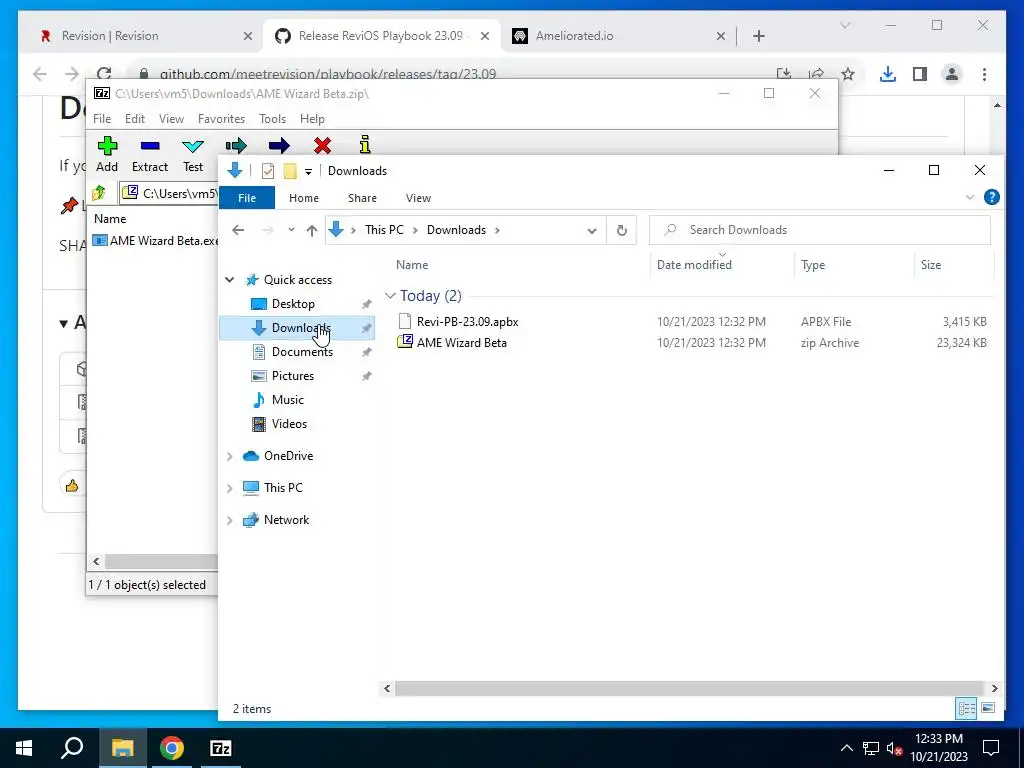Screen dimensions: 1024x768
Task: Open the recent locations dropdown in Explorer
Action: pyautogui.click(x=291, y=230)
